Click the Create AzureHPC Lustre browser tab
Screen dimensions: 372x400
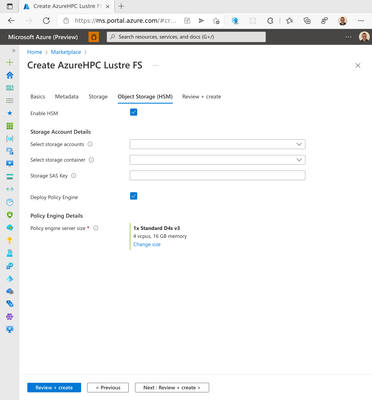[x=67, y=6]
